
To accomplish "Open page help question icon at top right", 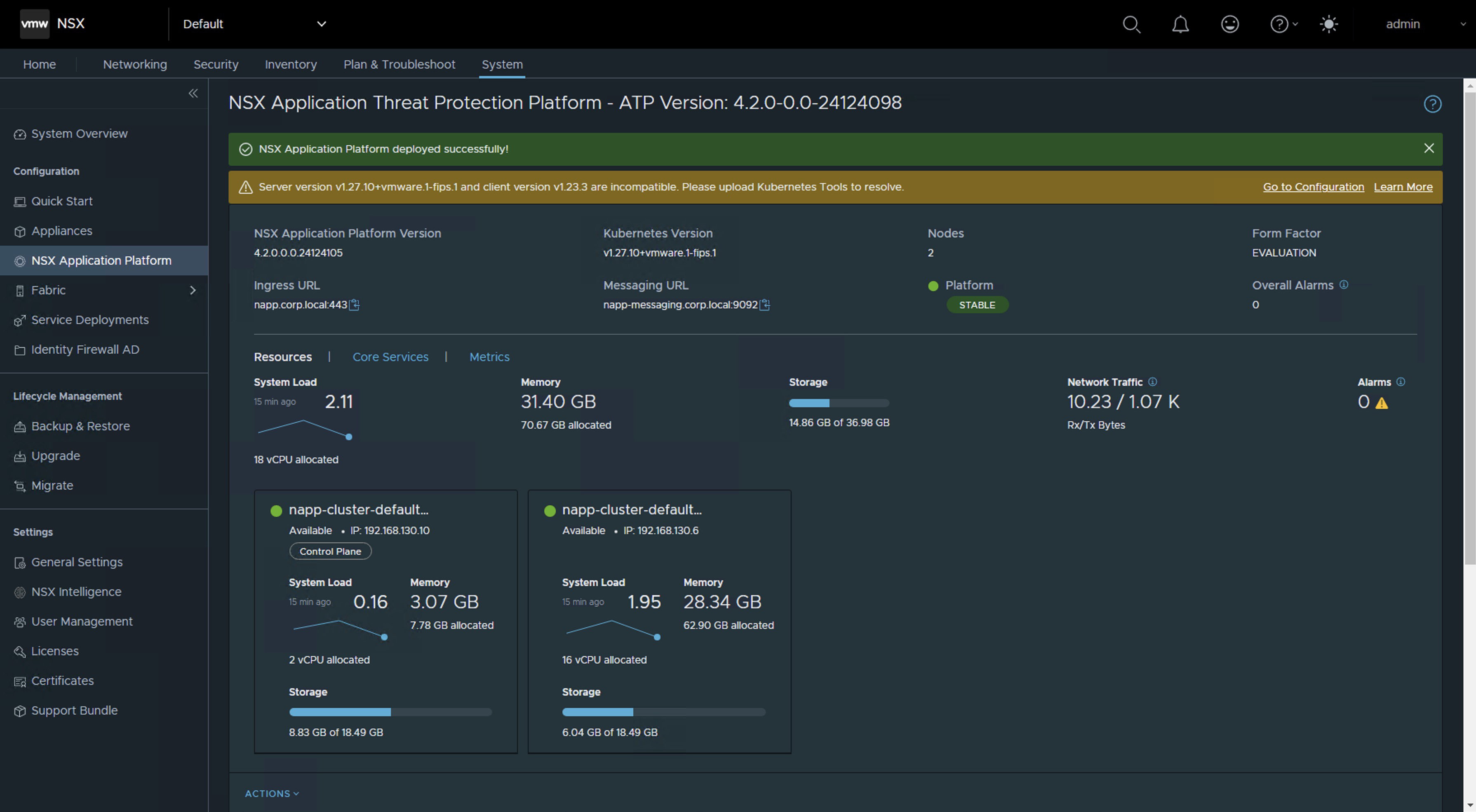I will coord(1432,103).
